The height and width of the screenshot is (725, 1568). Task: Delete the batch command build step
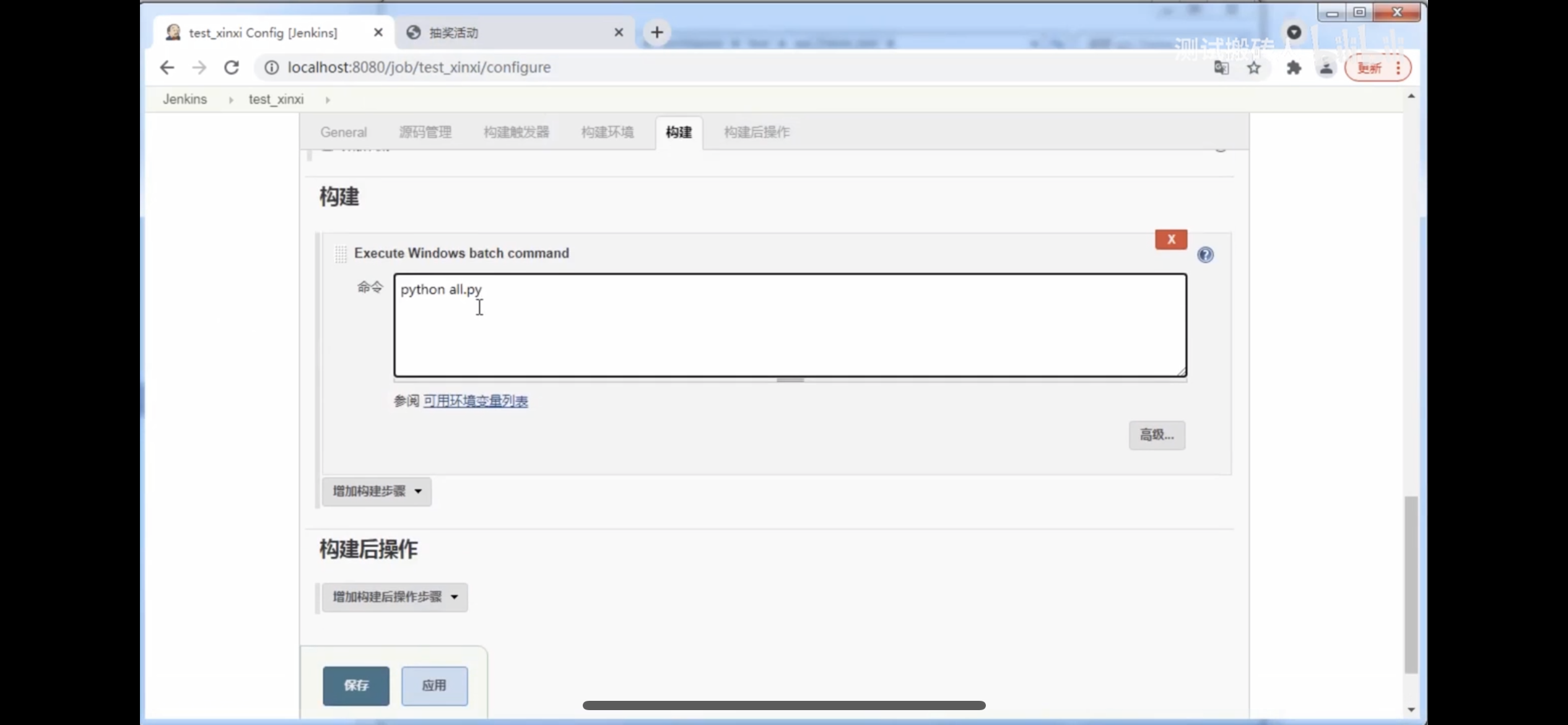1170,239
